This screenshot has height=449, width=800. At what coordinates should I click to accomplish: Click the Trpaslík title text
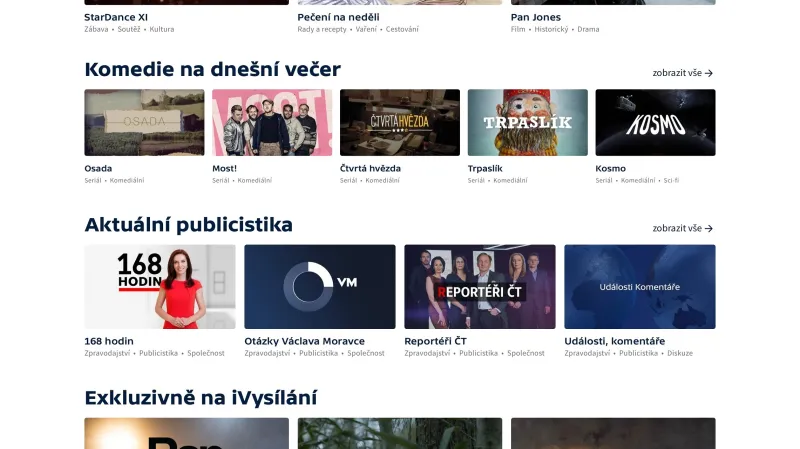click(x=485, y=168)
